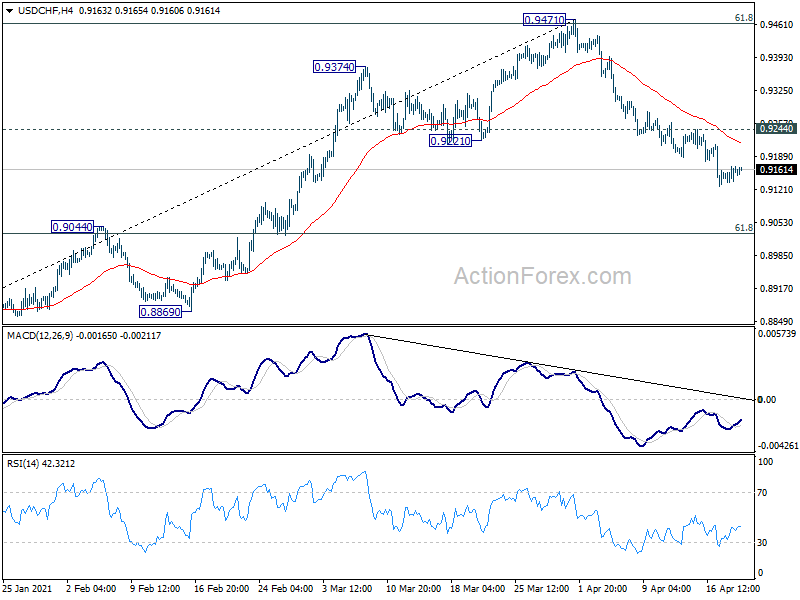Select the 0.92210 low price label
Viewport: 800px width, 600px height.
point(450,141)
